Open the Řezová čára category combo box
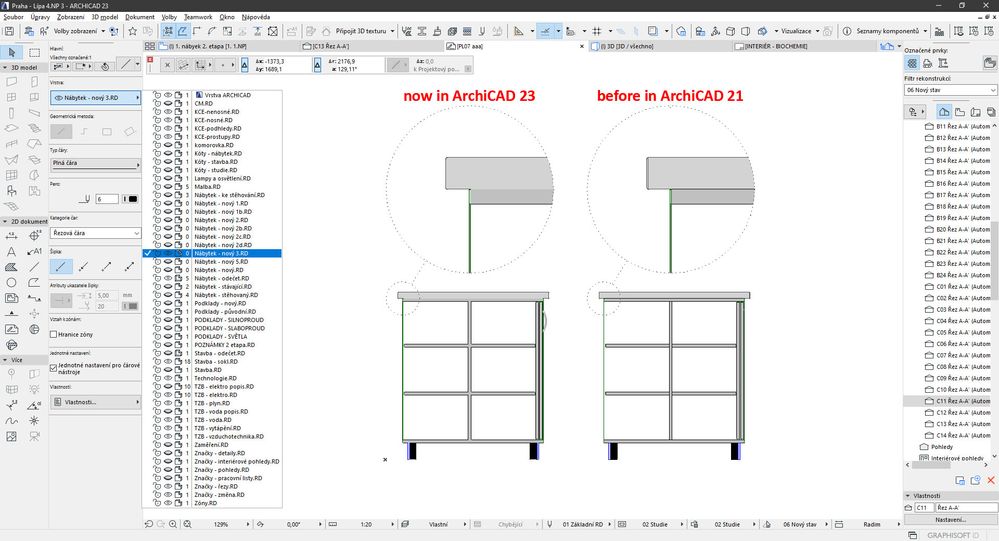This screenshot has height=541, width=999. (x=96, y=233)
